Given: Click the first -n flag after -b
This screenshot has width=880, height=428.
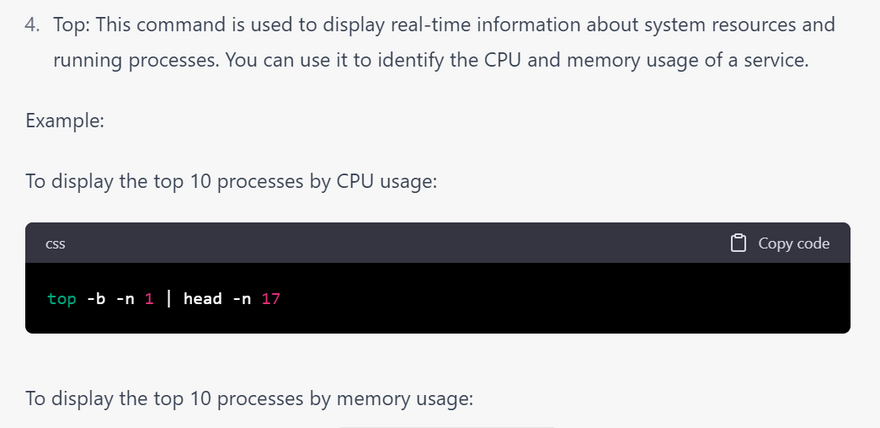Looking at the screenshot, I should coord(125,298).
